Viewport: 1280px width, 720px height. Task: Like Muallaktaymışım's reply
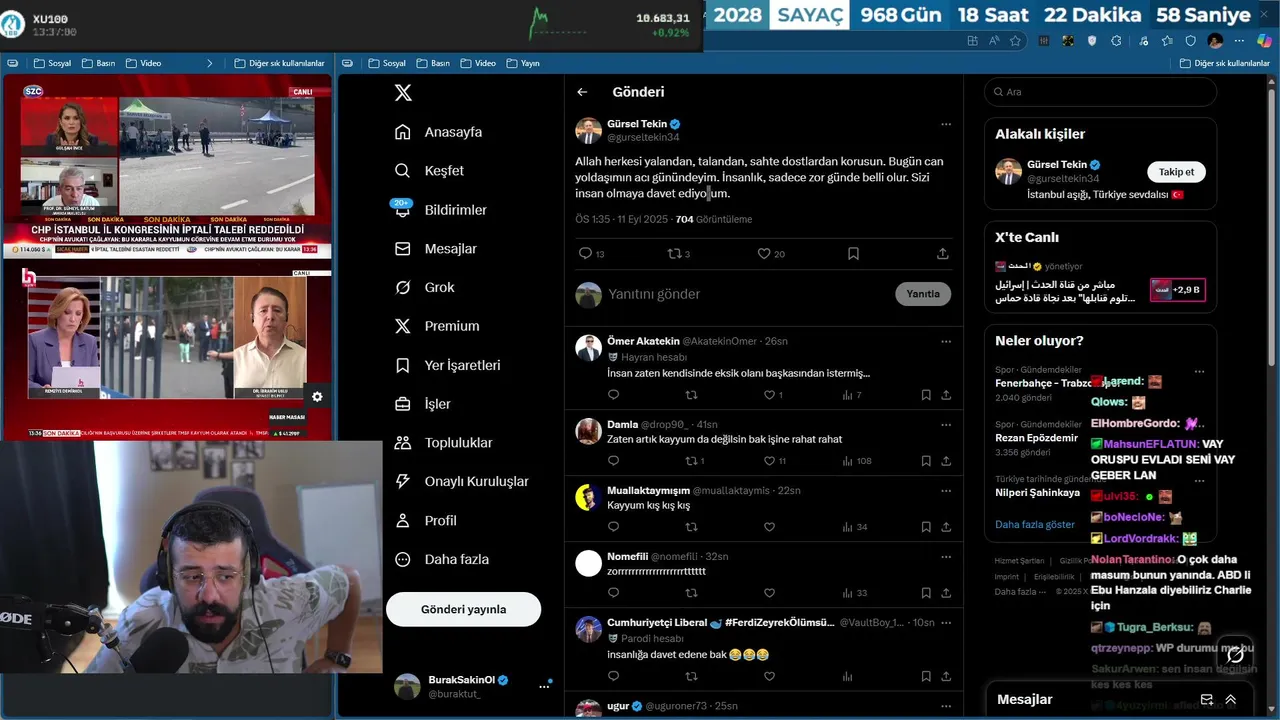[x=769, y=527]
